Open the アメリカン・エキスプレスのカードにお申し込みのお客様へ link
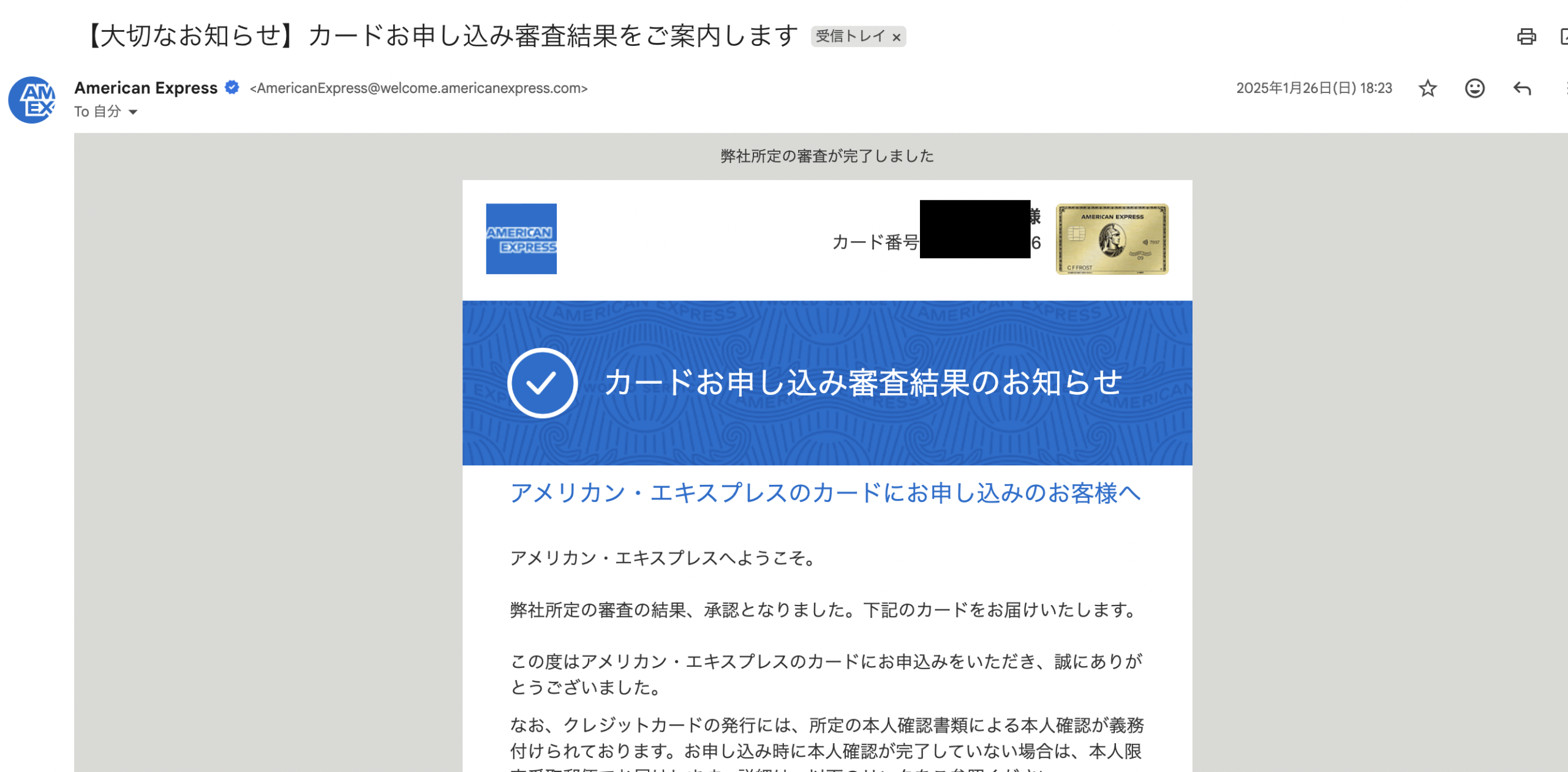This screenshot has height=772, width=1568. pos(826,493)
